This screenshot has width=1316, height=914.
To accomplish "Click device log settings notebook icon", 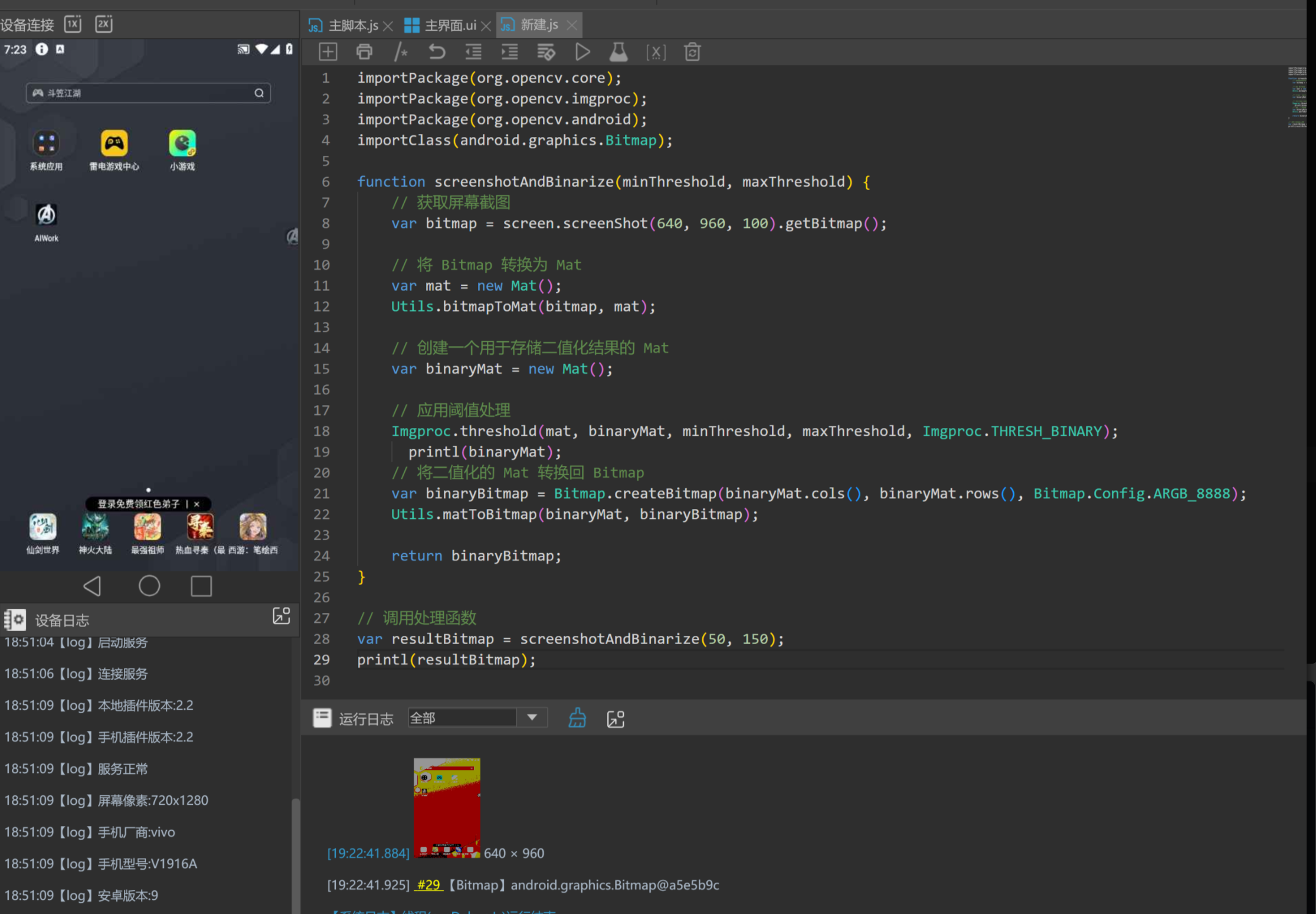I will click(x=15, y=619).
